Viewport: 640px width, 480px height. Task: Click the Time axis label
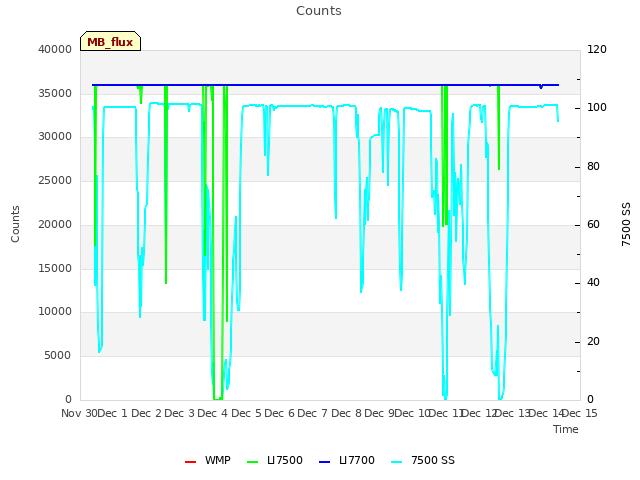pos(566,429)
